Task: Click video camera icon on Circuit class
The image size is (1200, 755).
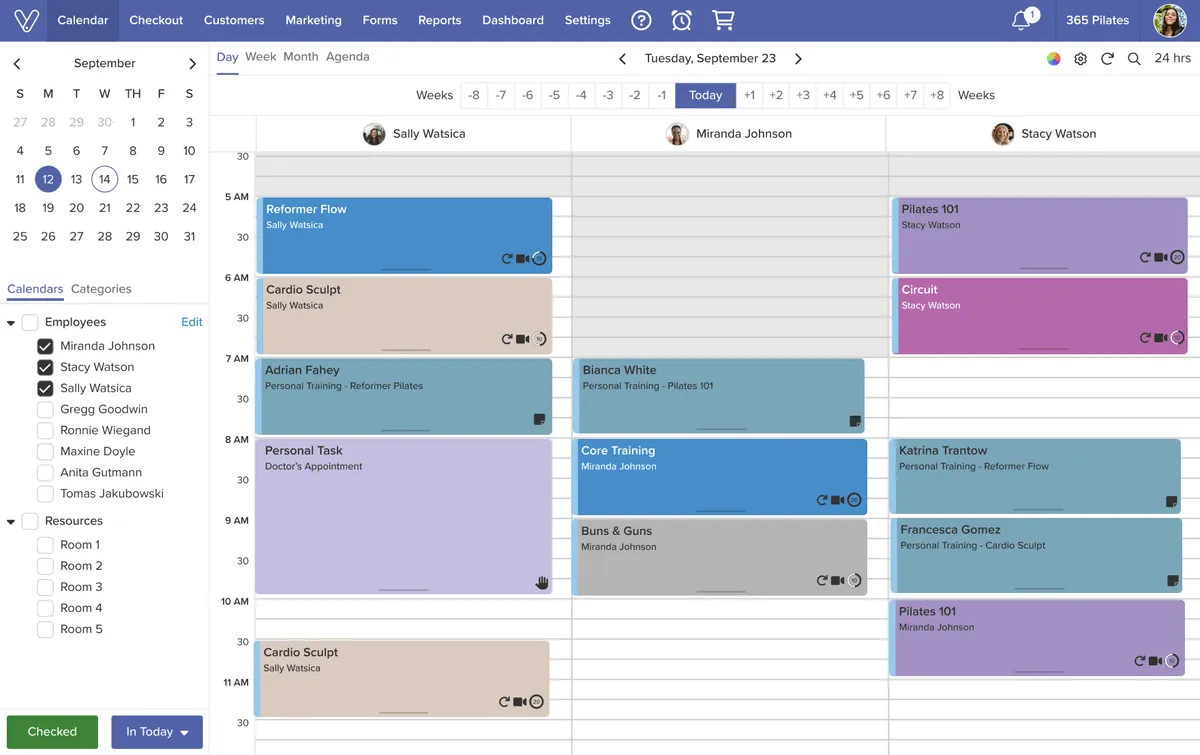Action: [x=1161, y=338]
